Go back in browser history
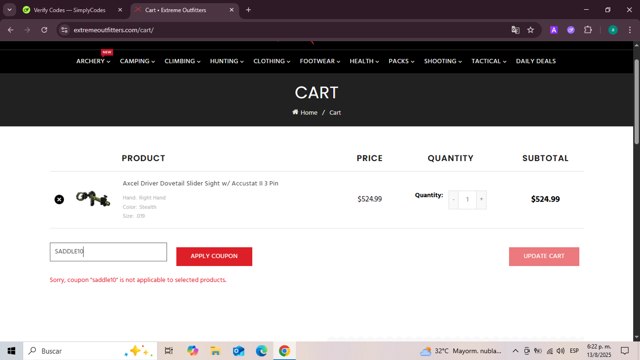640x360 pixels. click(11, 30)
